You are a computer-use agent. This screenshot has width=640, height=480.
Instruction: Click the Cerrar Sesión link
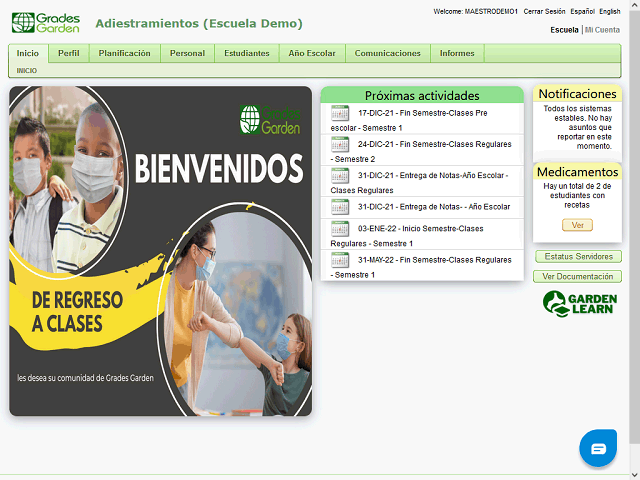click(544, 11)
